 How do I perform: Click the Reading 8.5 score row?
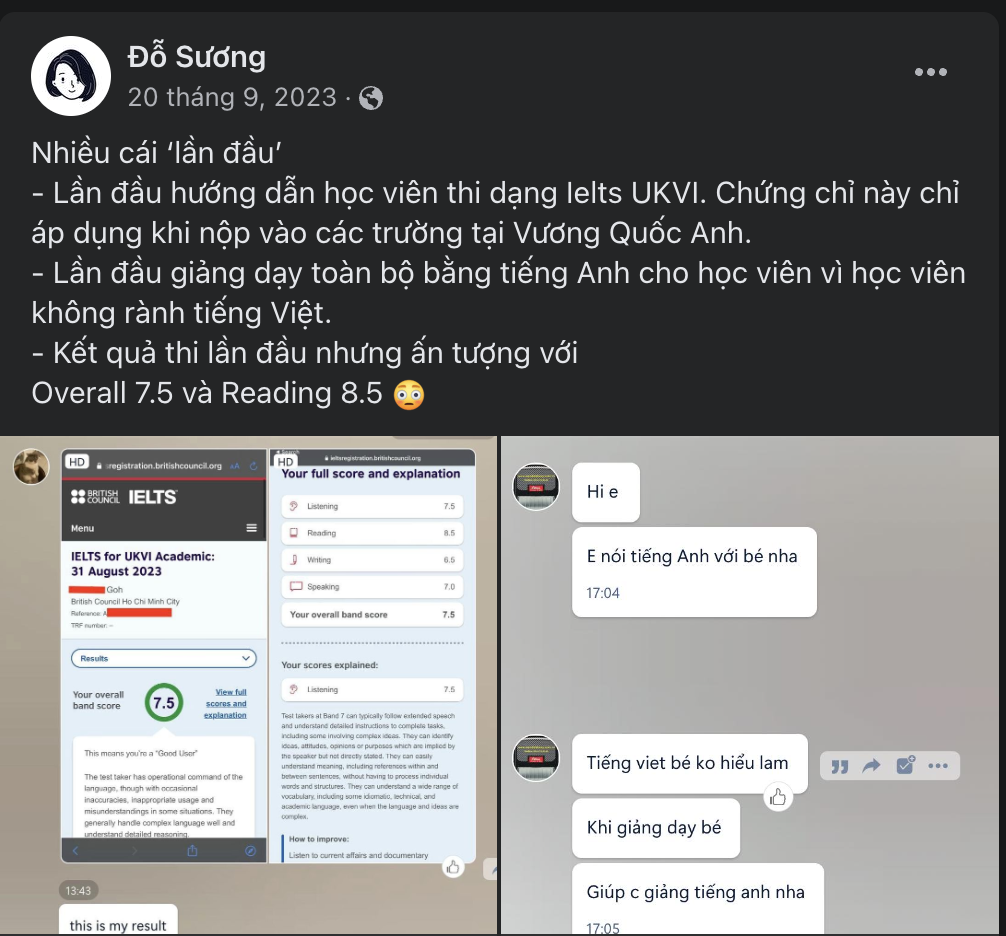(372, 533)
